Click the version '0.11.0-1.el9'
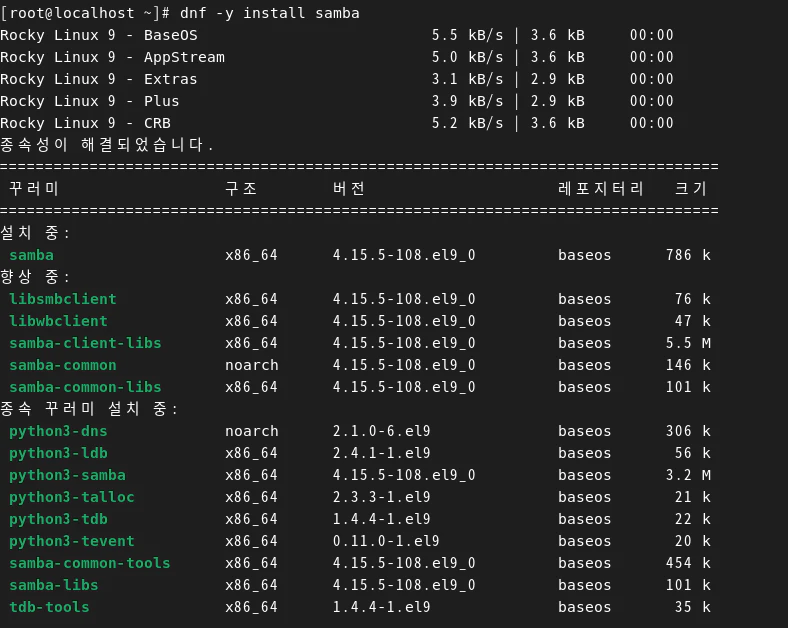Image resolution: width=788 pixels, height=628 pixels. [x=386, y=542]
